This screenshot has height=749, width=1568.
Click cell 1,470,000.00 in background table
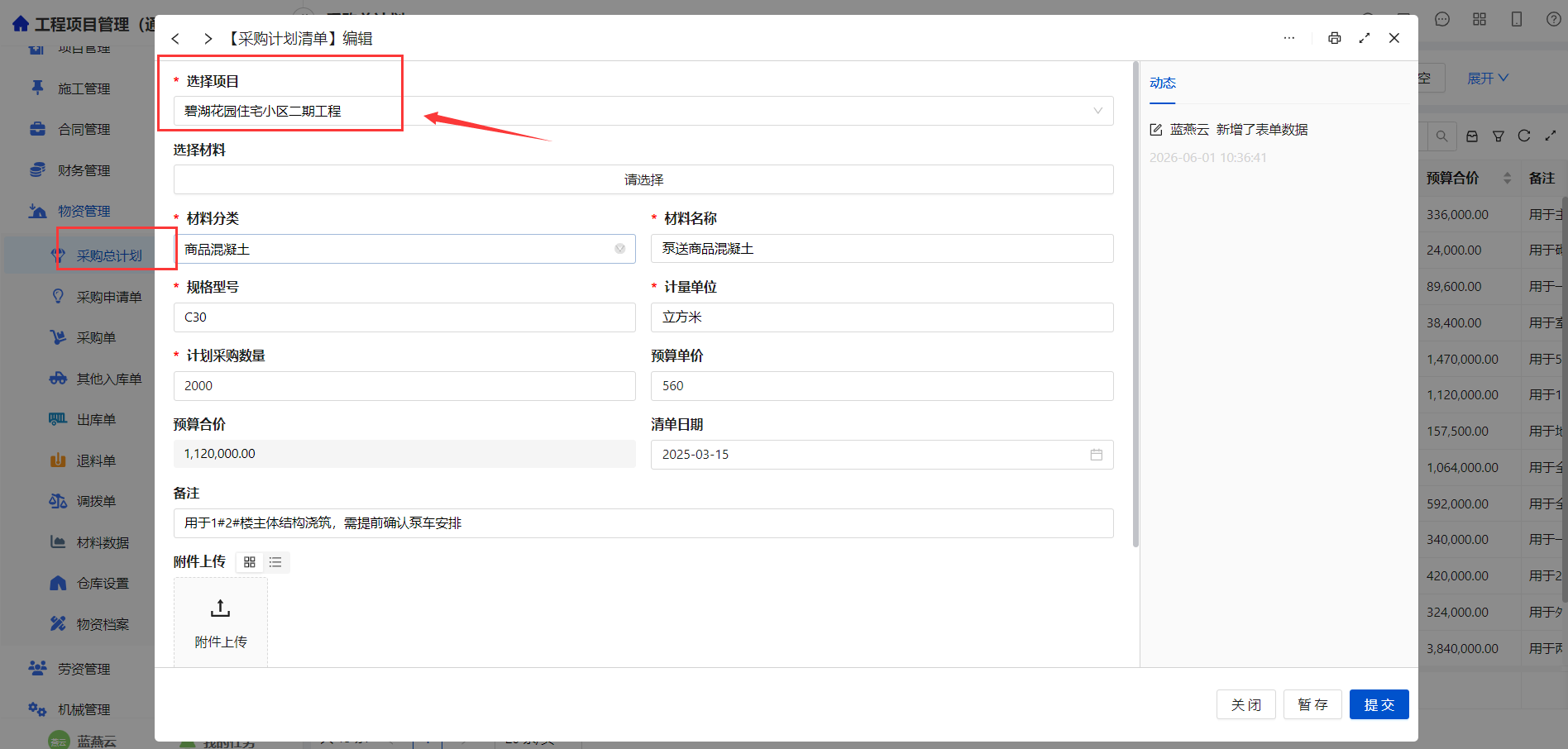click(x=1462, y=359)
